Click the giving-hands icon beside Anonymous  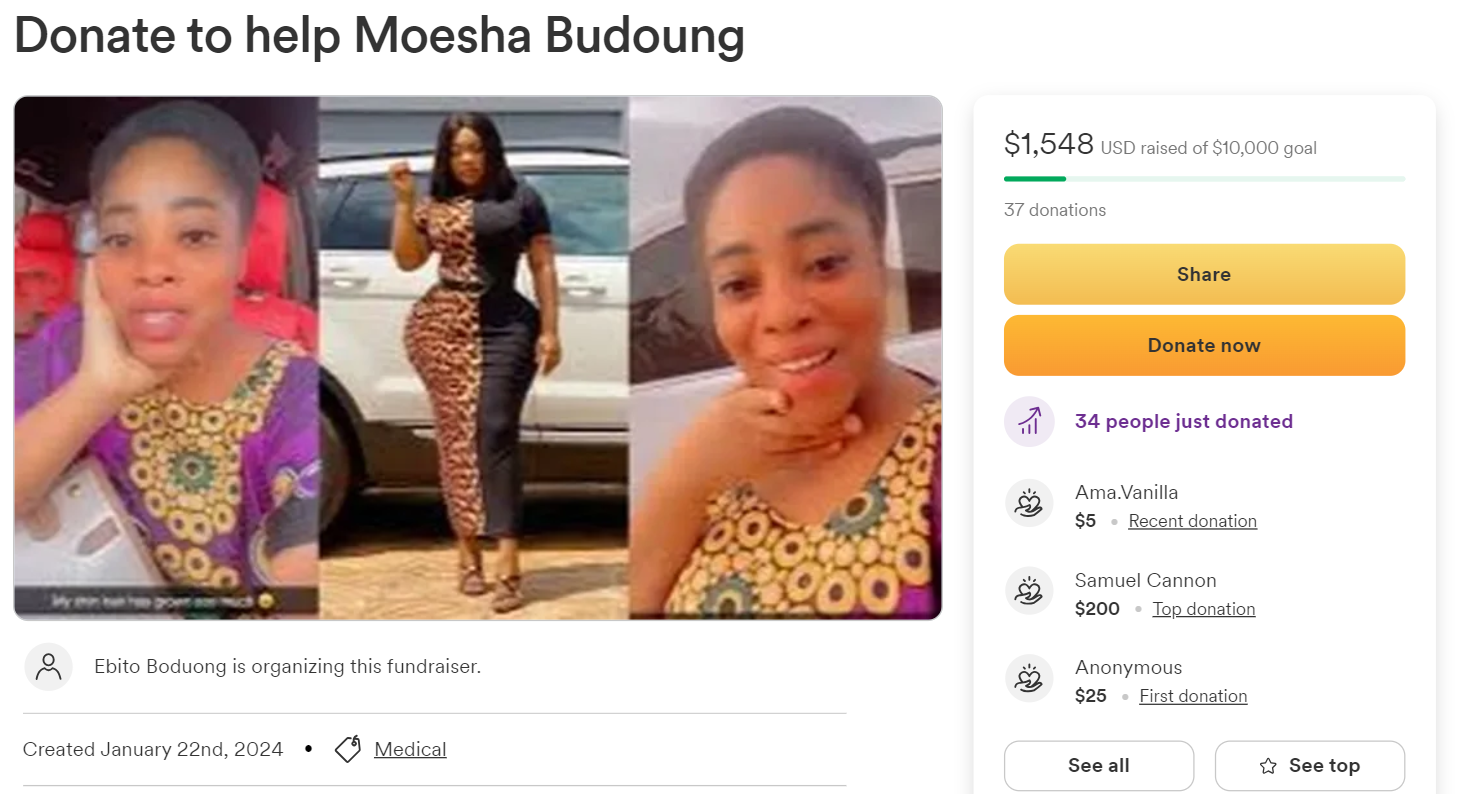(1029, 678)
